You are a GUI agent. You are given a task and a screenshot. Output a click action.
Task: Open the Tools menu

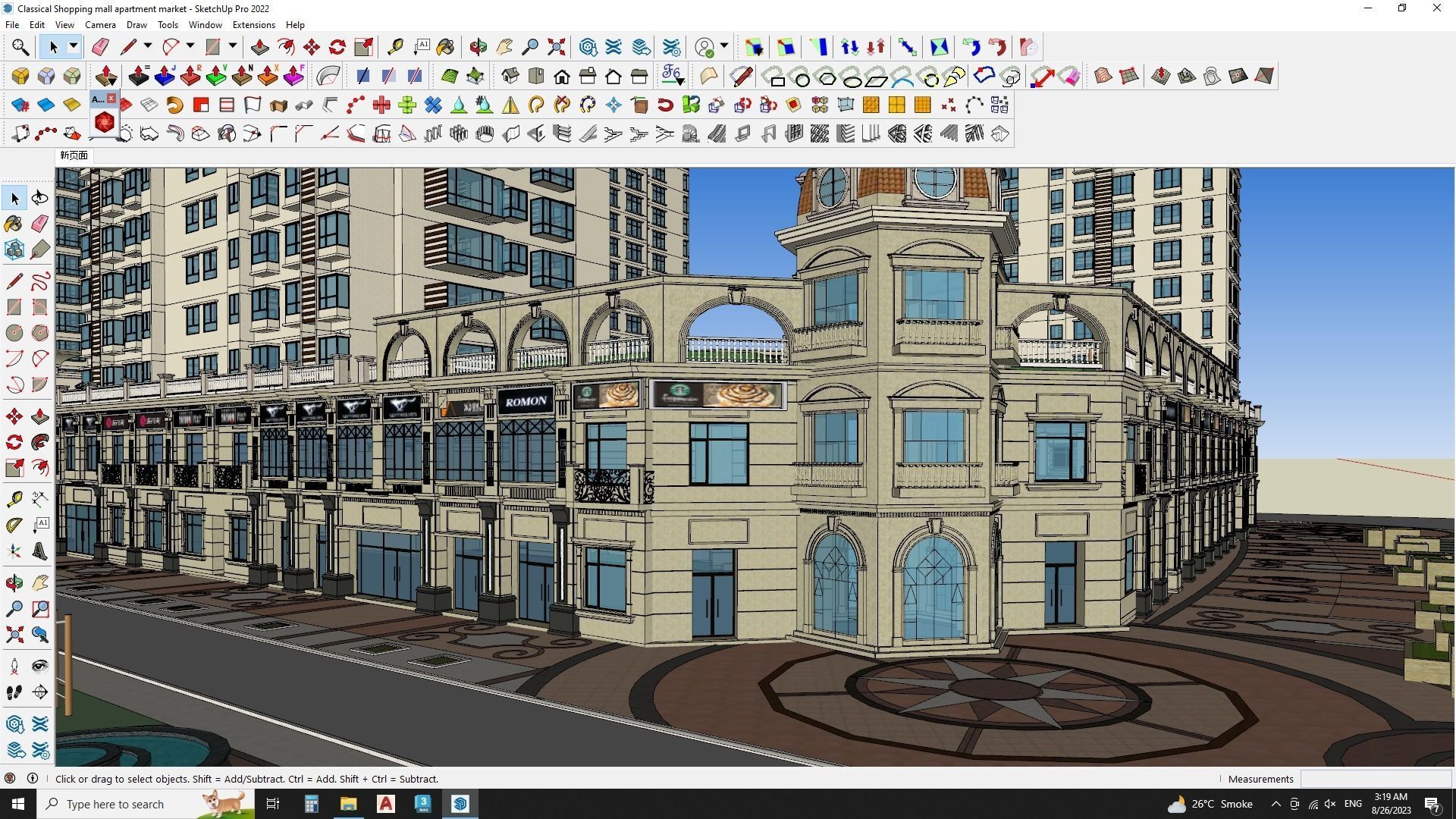click(168, 24)
